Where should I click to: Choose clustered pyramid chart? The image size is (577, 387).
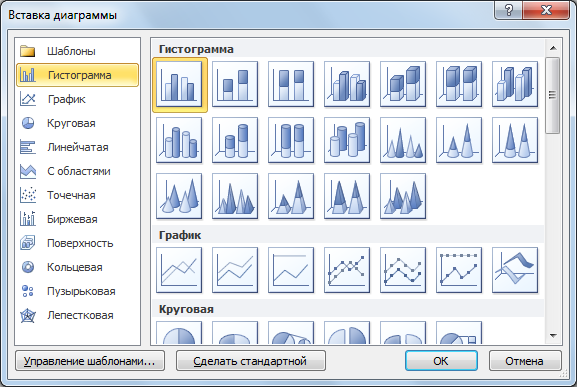pos(235,196)
